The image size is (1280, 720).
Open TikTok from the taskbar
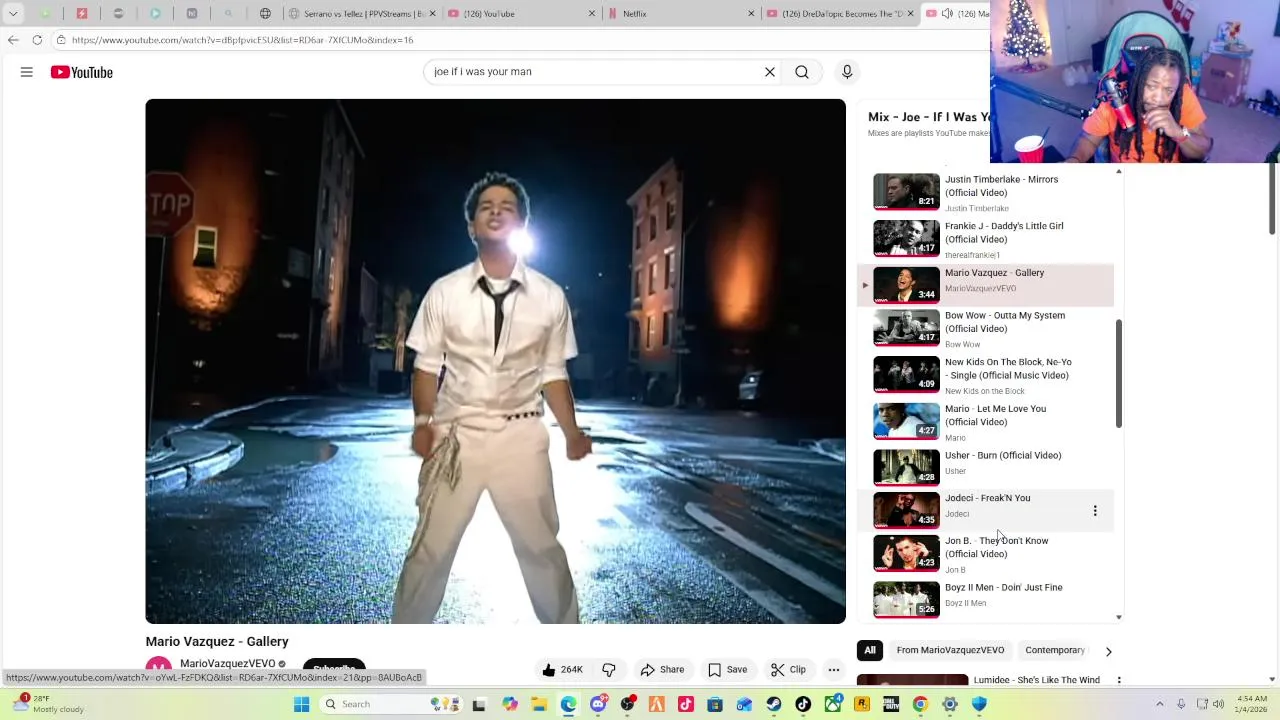click(803, 704)
